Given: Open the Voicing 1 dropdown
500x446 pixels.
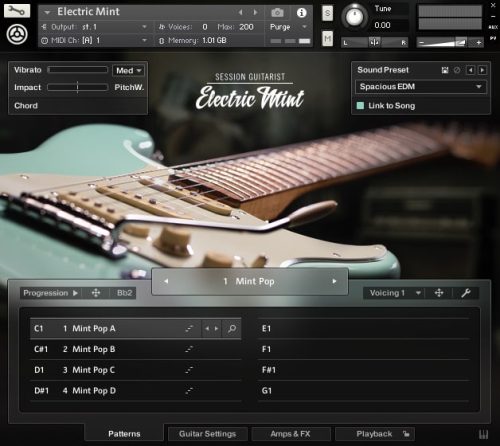Looking at the screenshot, I should pos(395,293).
